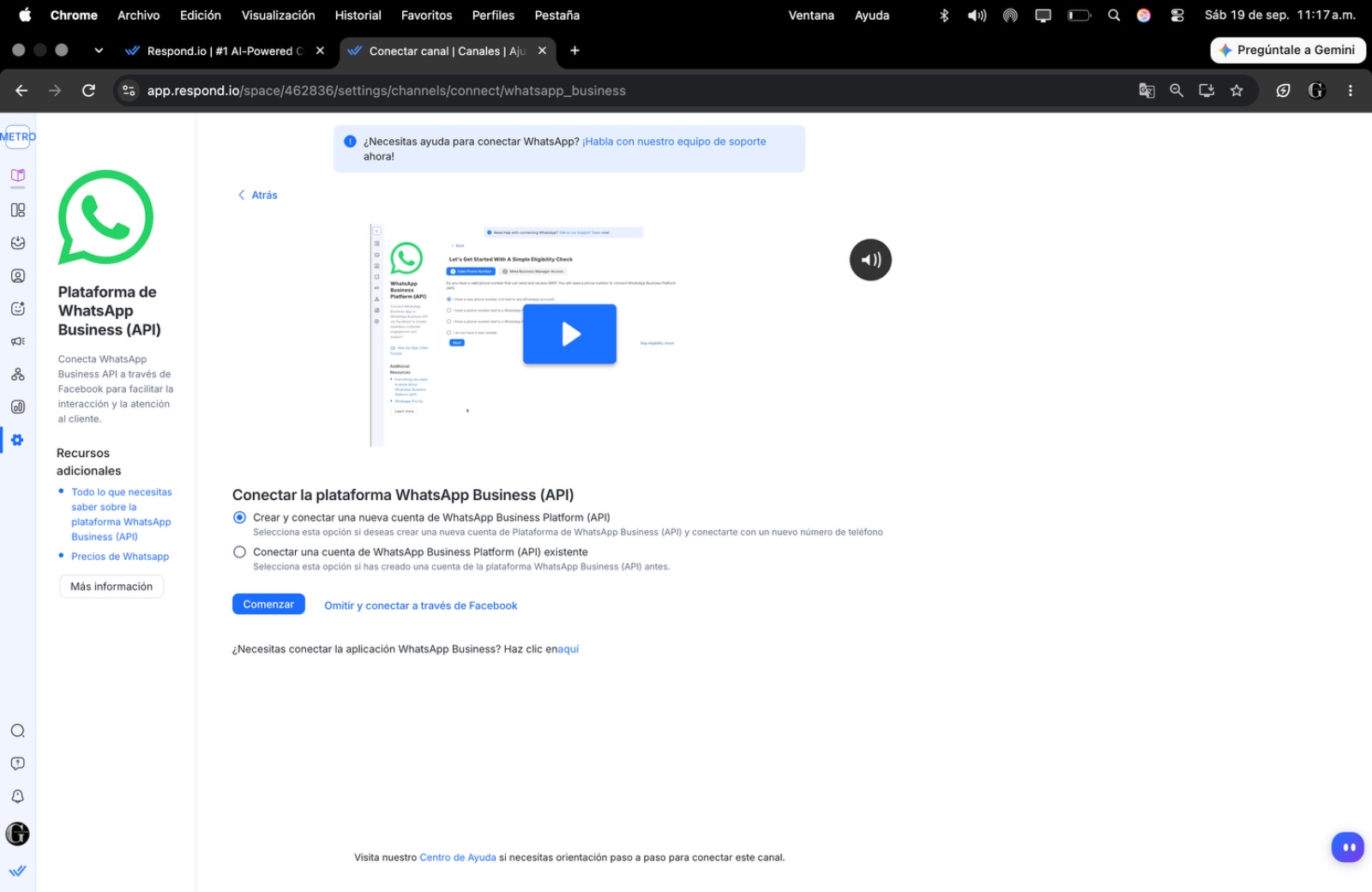Open Spotlight search in the menu bar

pyautogui.click(x=1114, y=15)
